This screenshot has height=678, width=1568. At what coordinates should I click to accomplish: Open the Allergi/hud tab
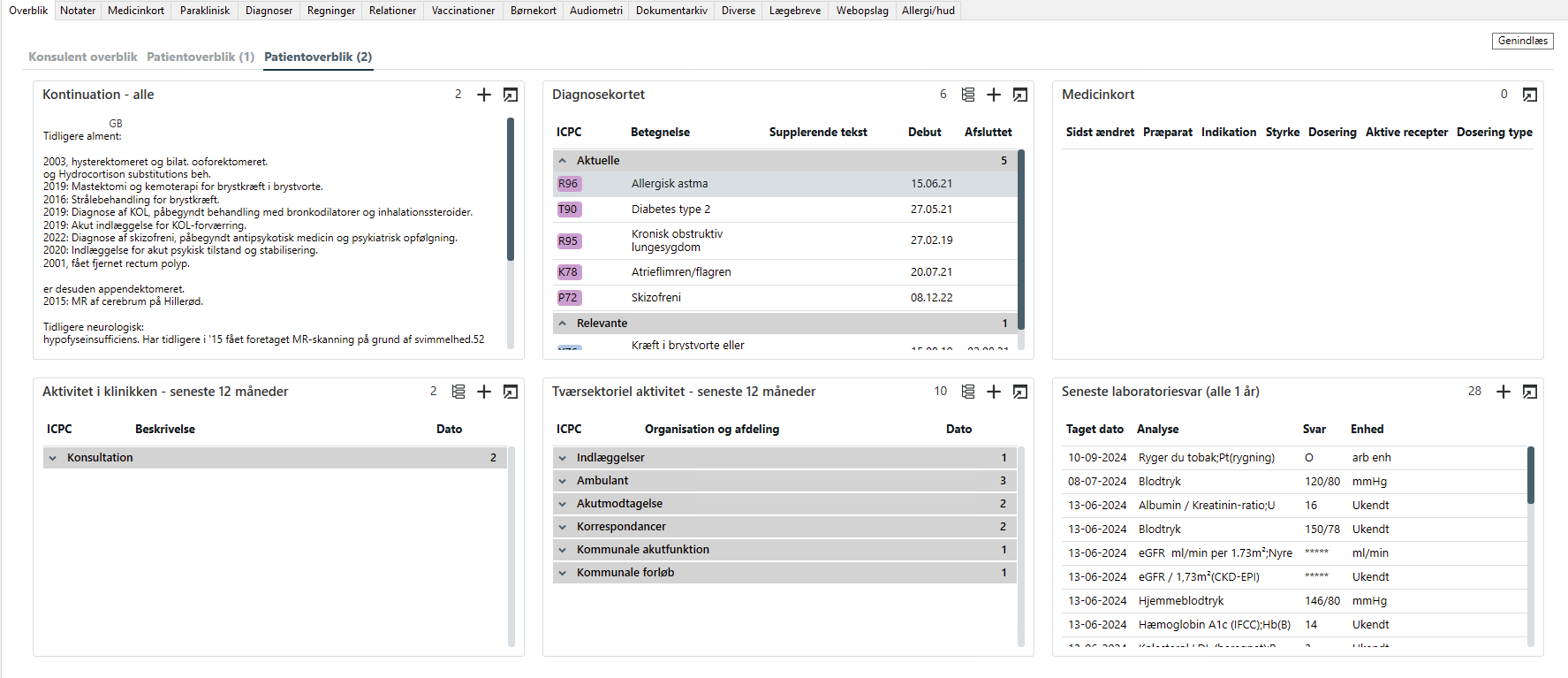tap(928, 11)
